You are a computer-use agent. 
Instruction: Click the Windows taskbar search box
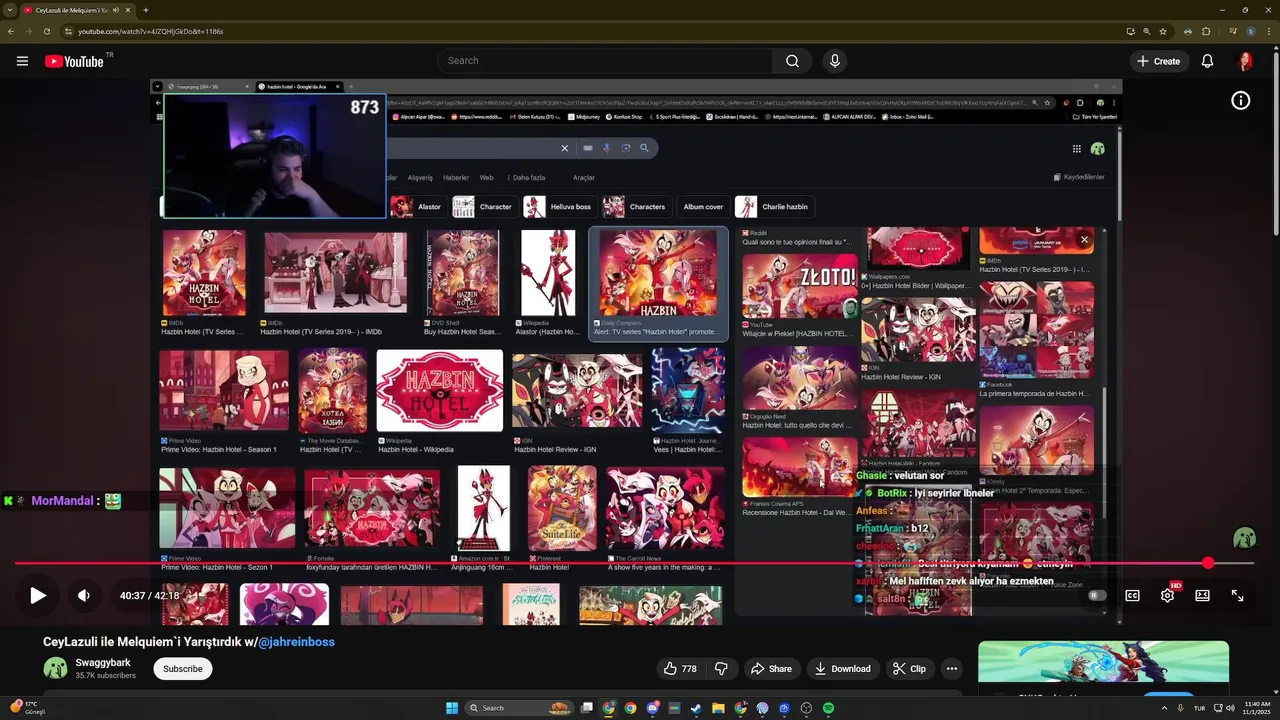(520, 708)
